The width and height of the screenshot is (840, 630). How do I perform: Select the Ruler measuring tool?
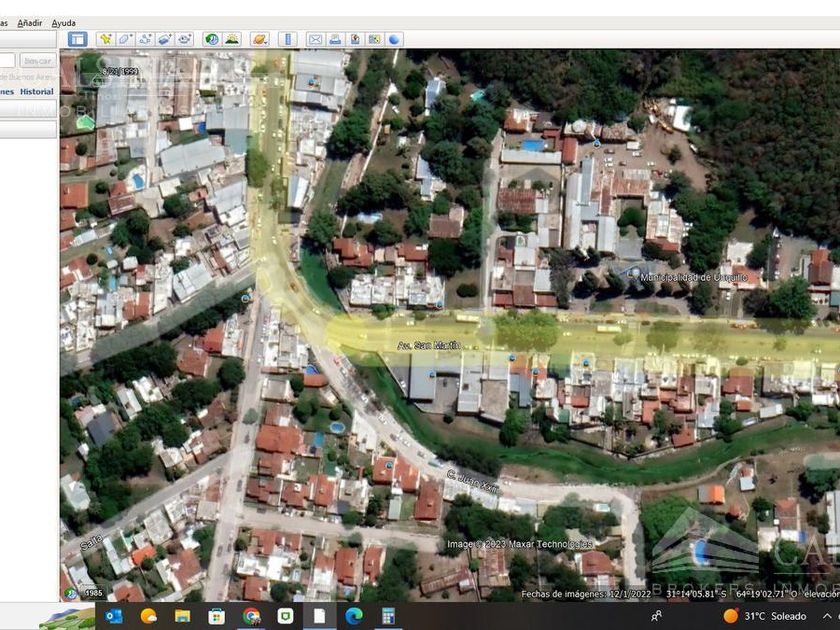coord(287,39)
